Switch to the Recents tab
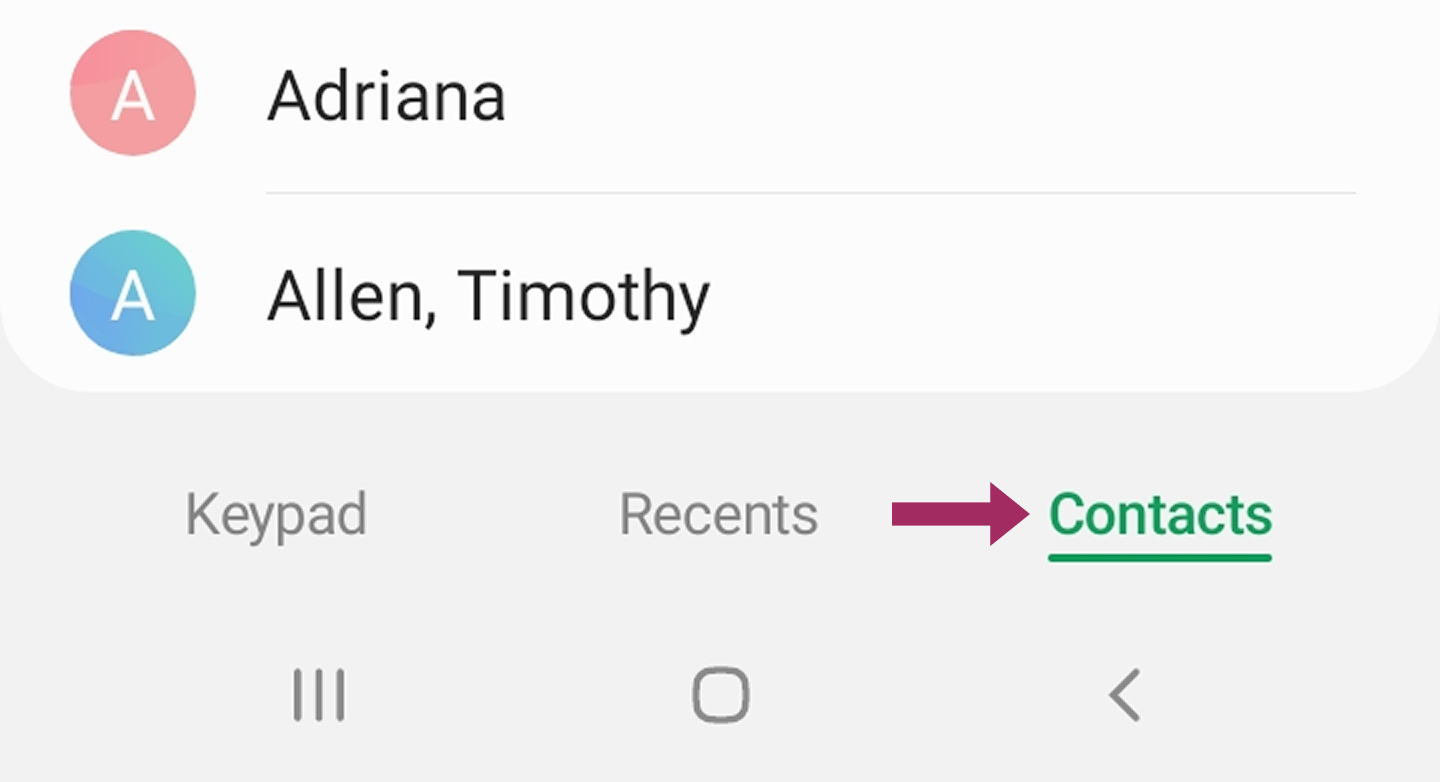 718,515
